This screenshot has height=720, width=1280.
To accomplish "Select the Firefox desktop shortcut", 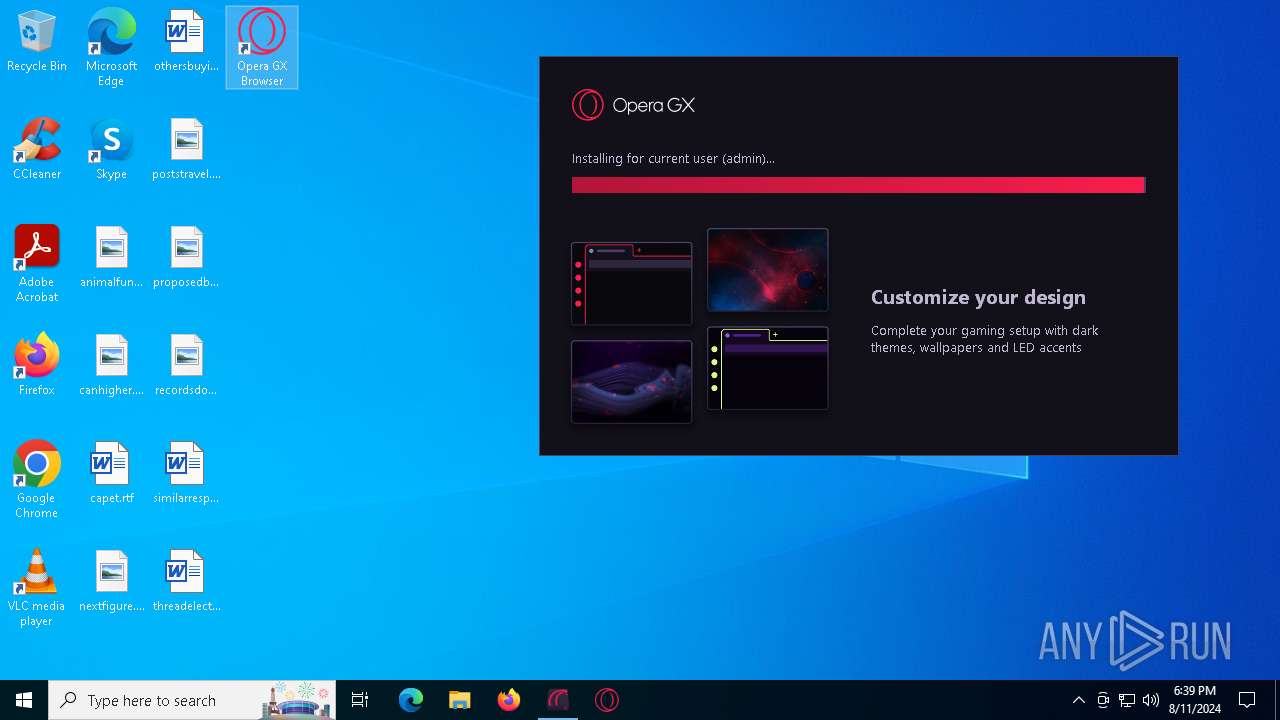I will click(37, 366).
